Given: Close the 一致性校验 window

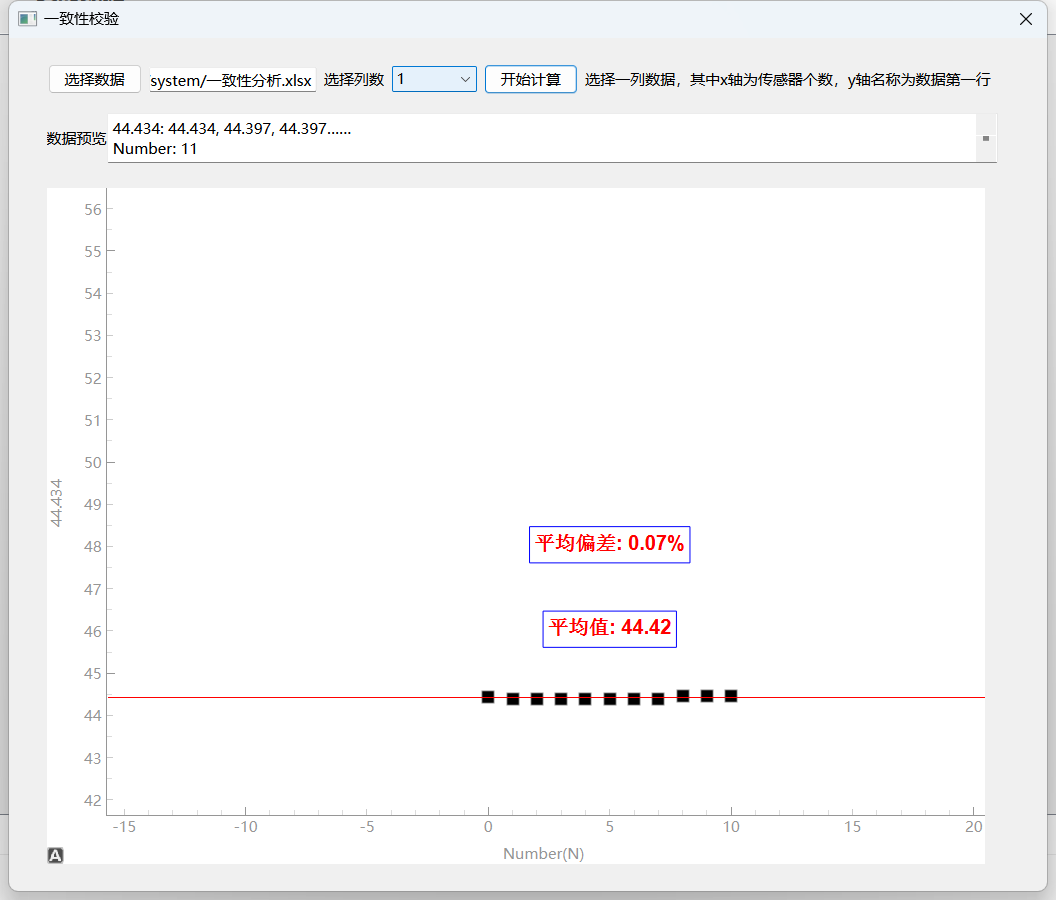Looking at the screenshot, I should (x=1026, y=19).
